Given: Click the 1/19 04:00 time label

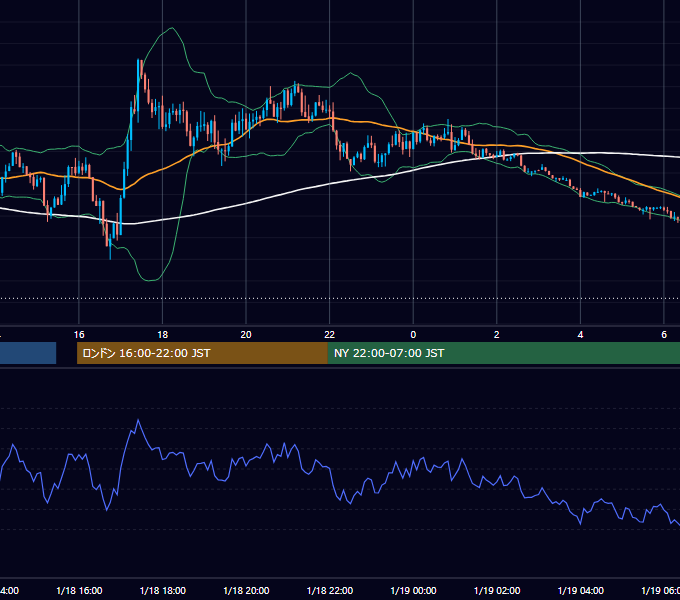Looking at the screenshot, I should coord(581,590).
